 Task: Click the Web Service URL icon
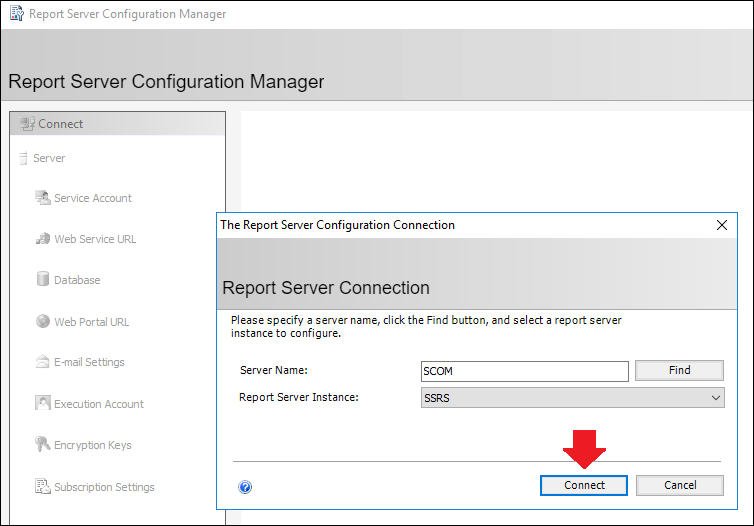click(43, 238)
